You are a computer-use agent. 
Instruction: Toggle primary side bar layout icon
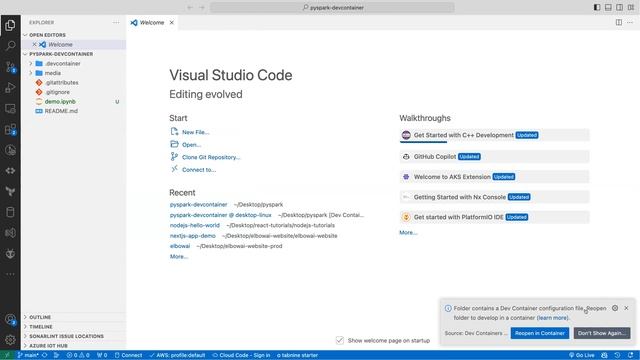point(597,7)
